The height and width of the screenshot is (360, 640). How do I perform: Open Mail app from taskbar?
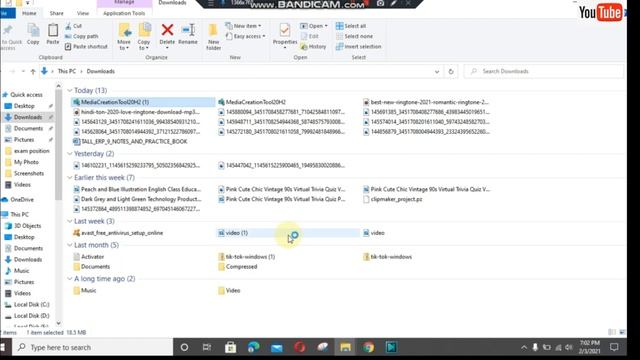click(x=276, y=347)
